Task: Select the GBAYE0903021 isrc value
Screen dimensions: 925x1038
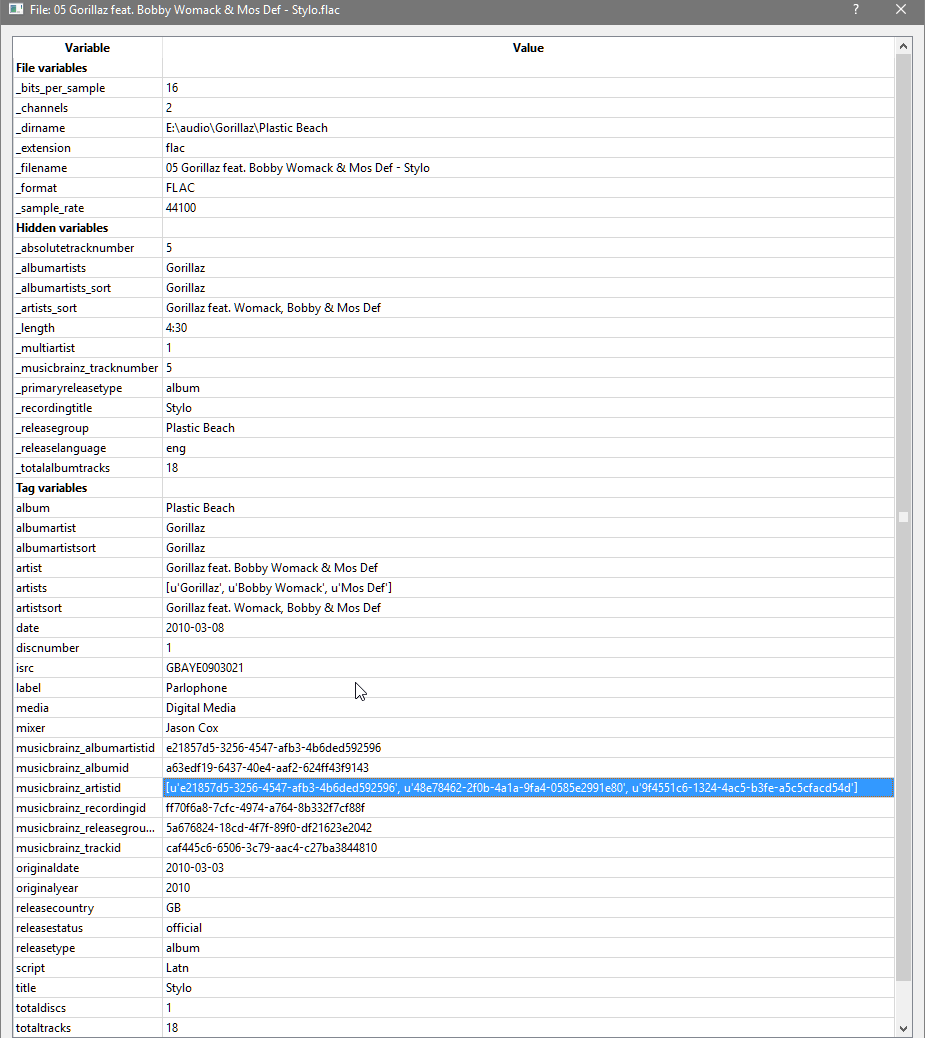Action: (205, 668)
